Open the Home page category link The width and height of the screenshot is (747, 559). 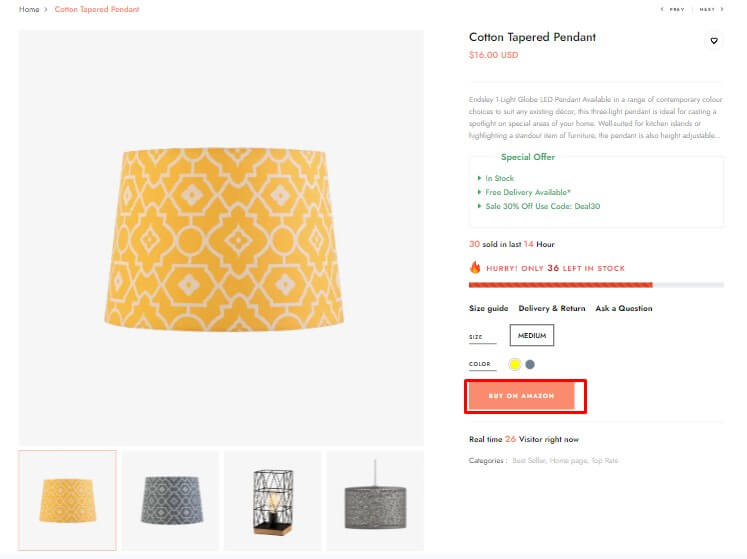[x=570, y=461]
